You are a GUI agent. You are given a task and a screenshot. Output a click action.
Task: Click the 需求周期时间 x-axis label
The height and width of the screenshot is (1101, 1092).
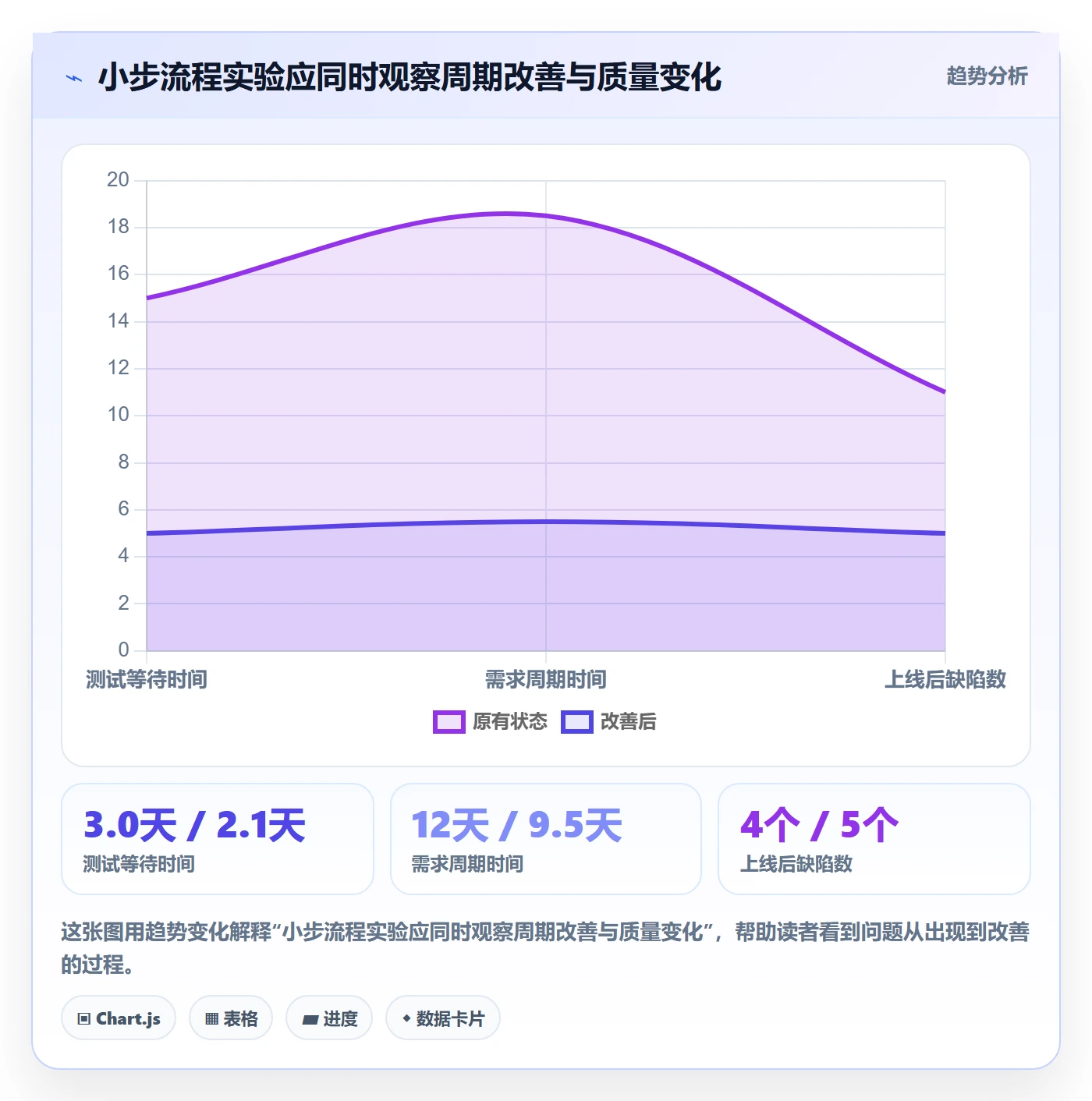tap(546, 680)
